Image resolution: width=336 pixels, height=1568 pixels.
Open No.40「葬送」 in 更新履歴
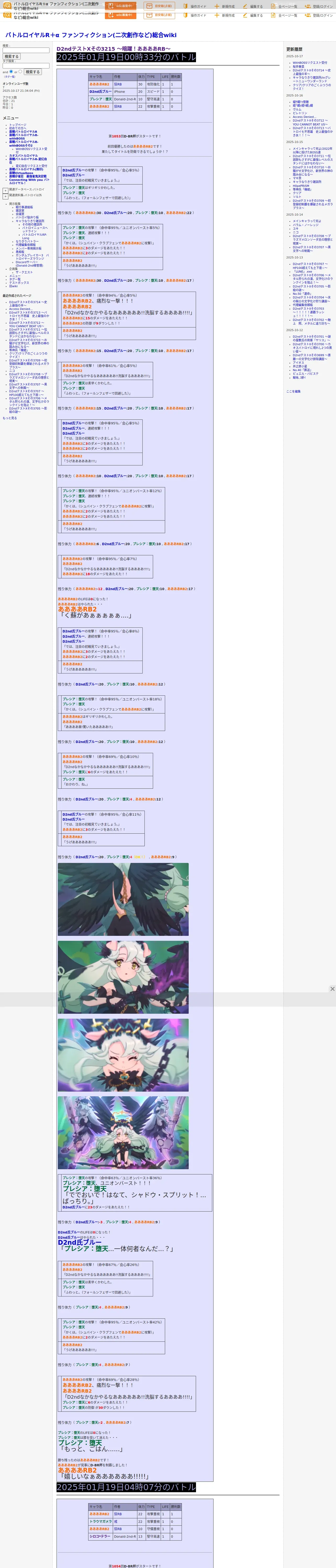[302, 370]
